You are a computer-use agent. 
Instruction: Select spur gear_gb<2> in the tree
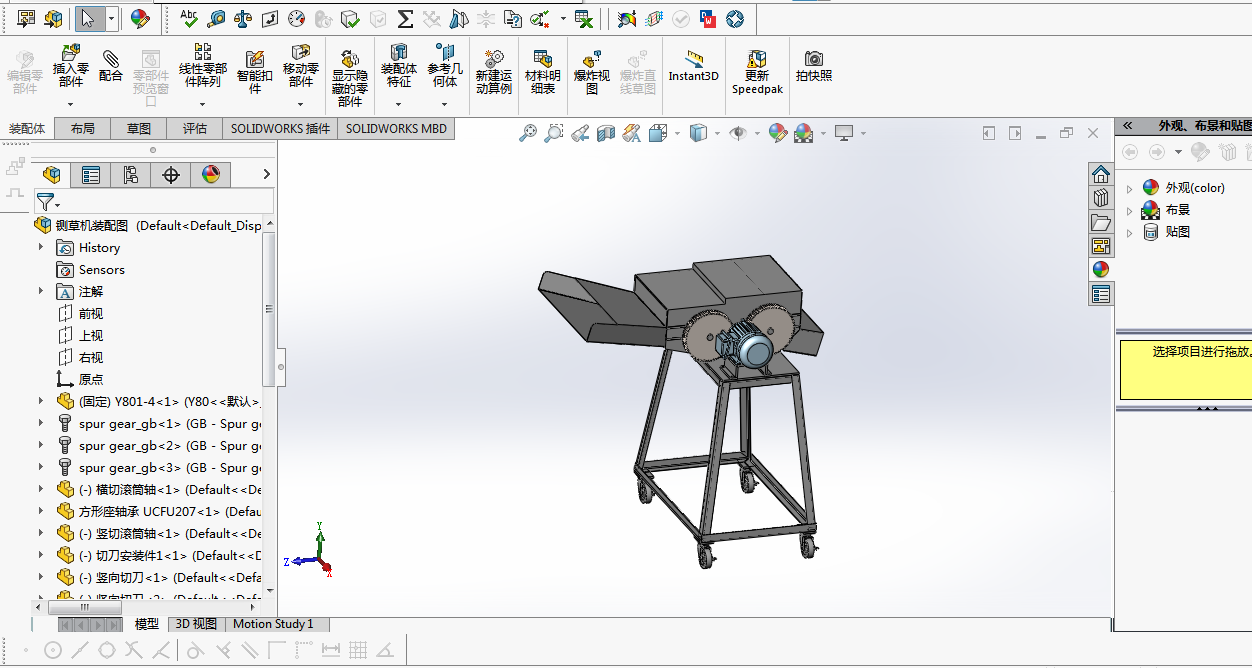pos(160,446)
